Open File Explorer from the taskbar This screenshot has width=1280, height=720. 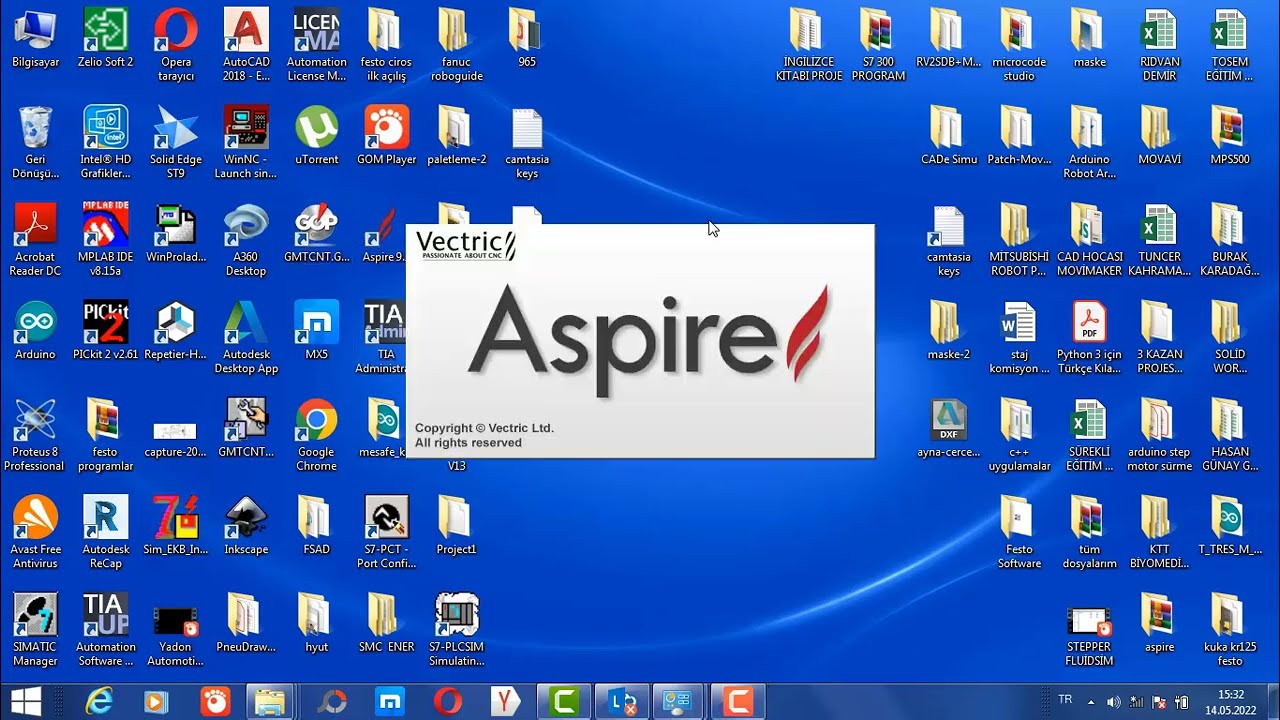[271, 702]
